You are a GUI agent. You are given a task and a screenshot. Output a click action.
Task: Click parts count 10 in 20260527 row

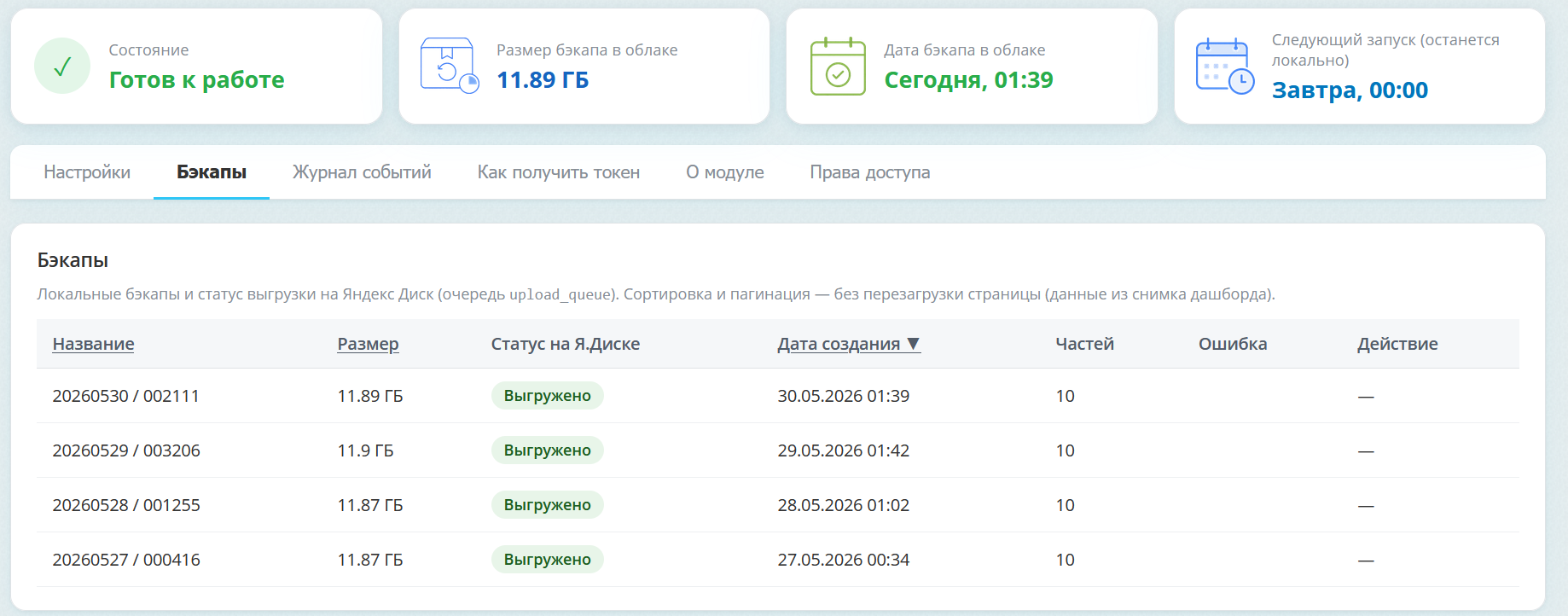coord(1066,560)
